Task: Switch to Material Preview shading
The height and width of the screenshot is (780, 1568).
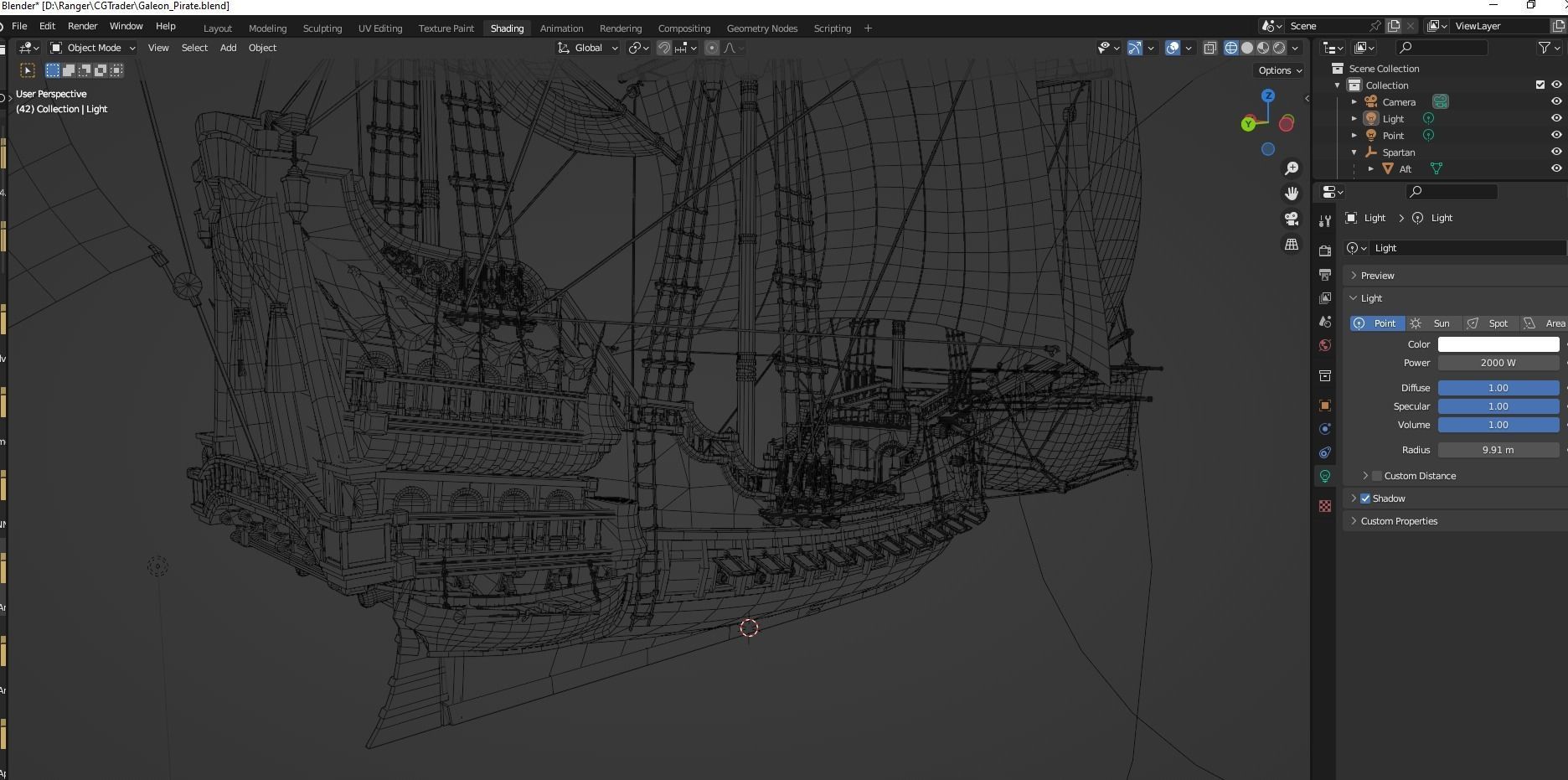Action: pos(1263,48)
